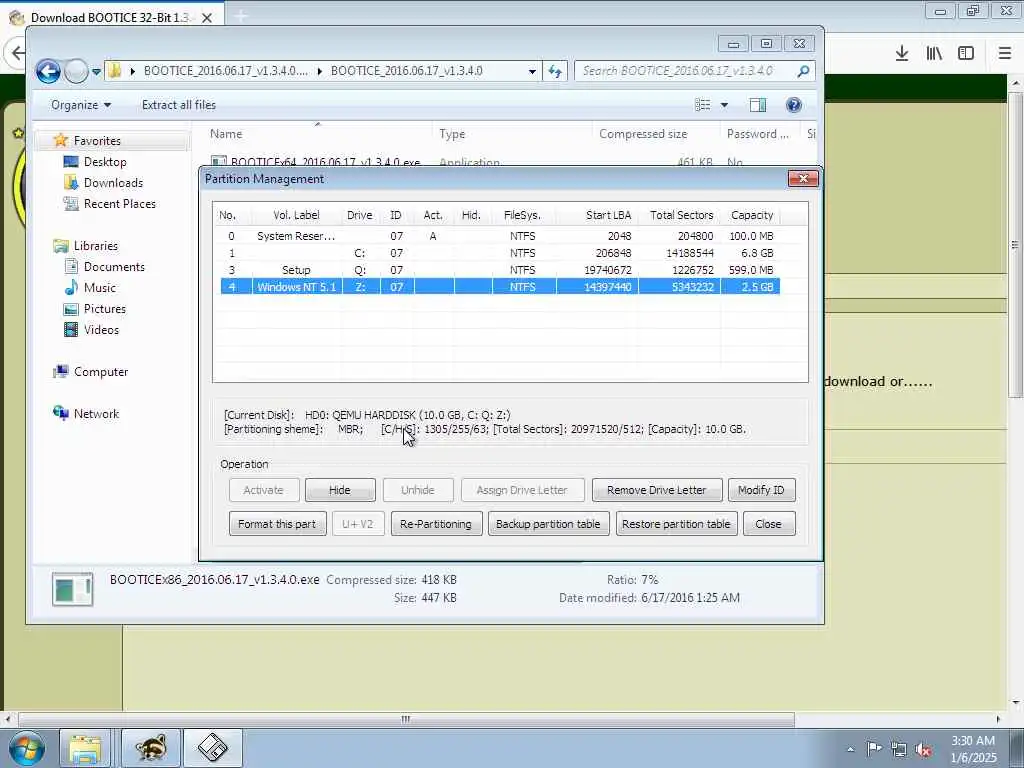Viewport: 1024px width, 768px height.
Task: Expand the address bar history dropdown
Action: [532, 71]
